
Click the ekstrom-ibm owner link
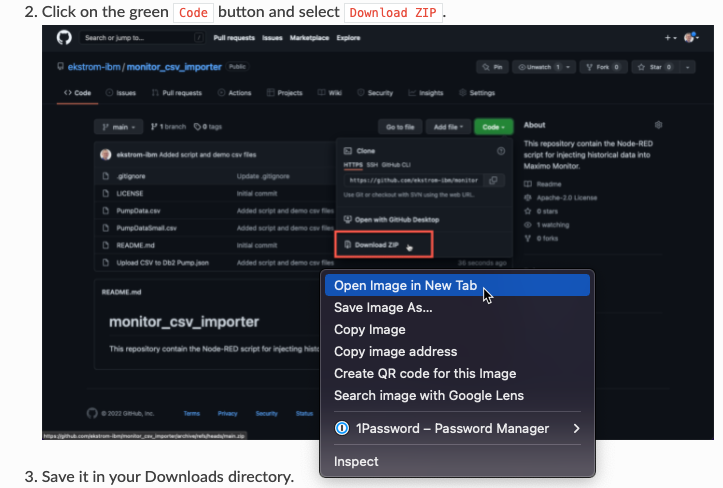[94, 67]
